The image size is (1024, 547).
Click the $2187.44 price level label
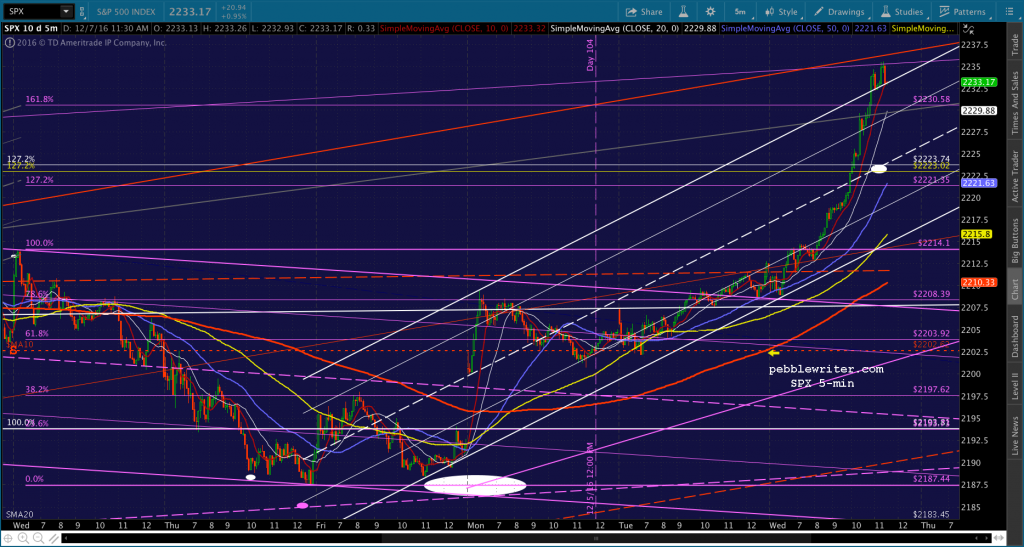coord(932,479)
